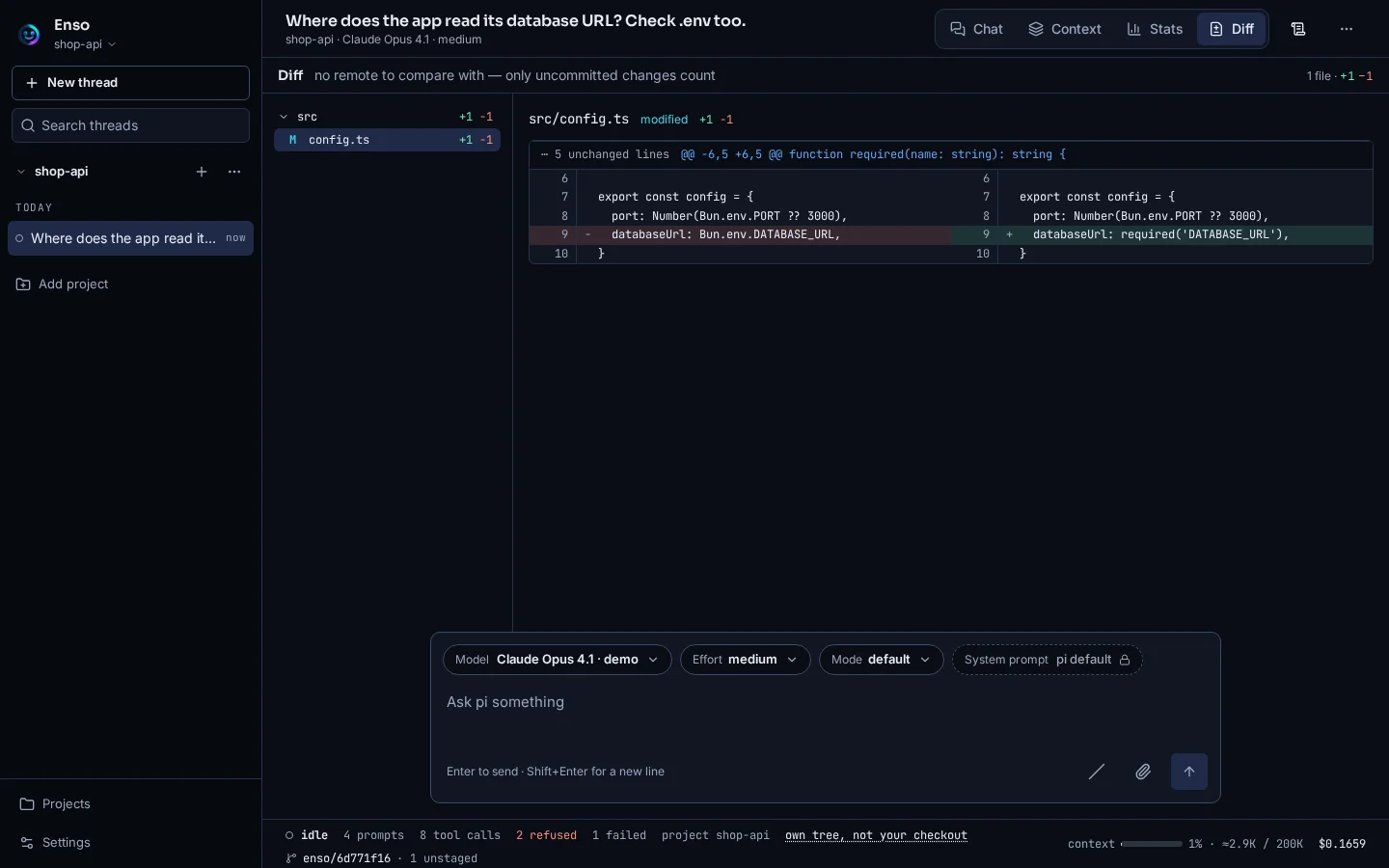Image resolution: width=1389 pixels, height=868 pixels.
Task: Click the context usage progress bar
Action: tap(1151, 844)
